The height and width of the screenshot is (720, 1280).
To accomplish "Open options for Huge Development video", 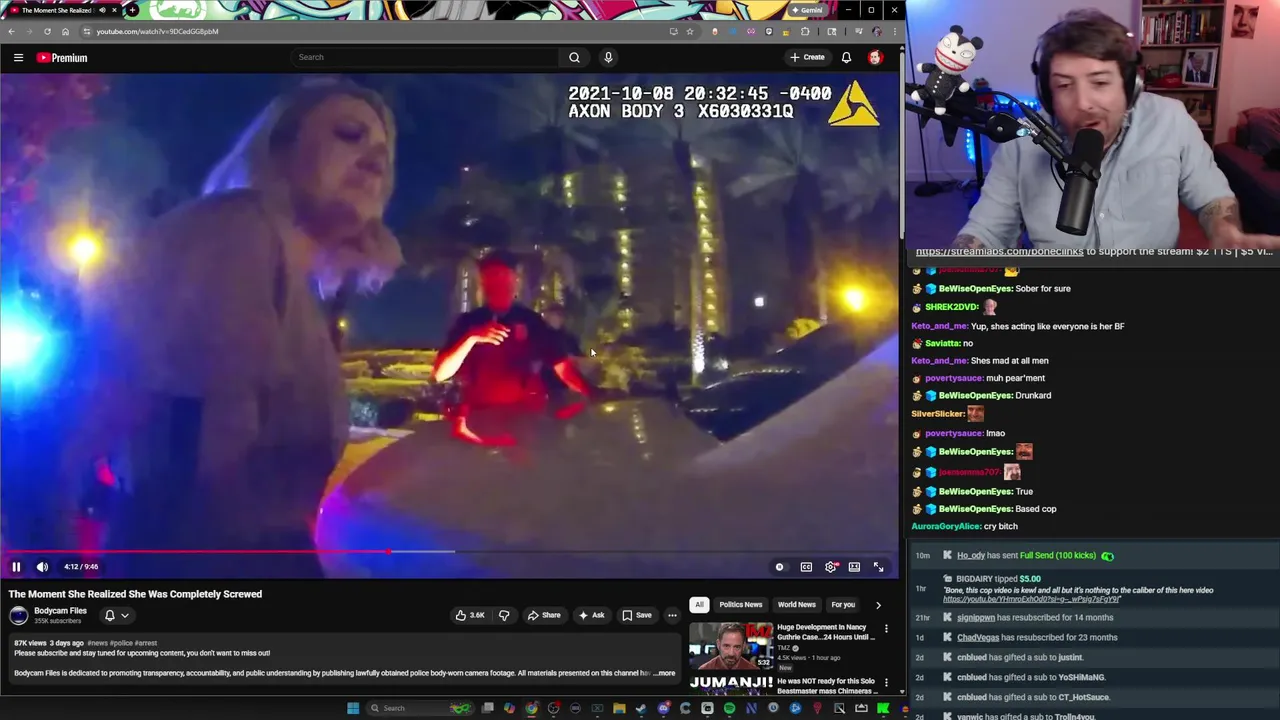I will pos(886,629).
